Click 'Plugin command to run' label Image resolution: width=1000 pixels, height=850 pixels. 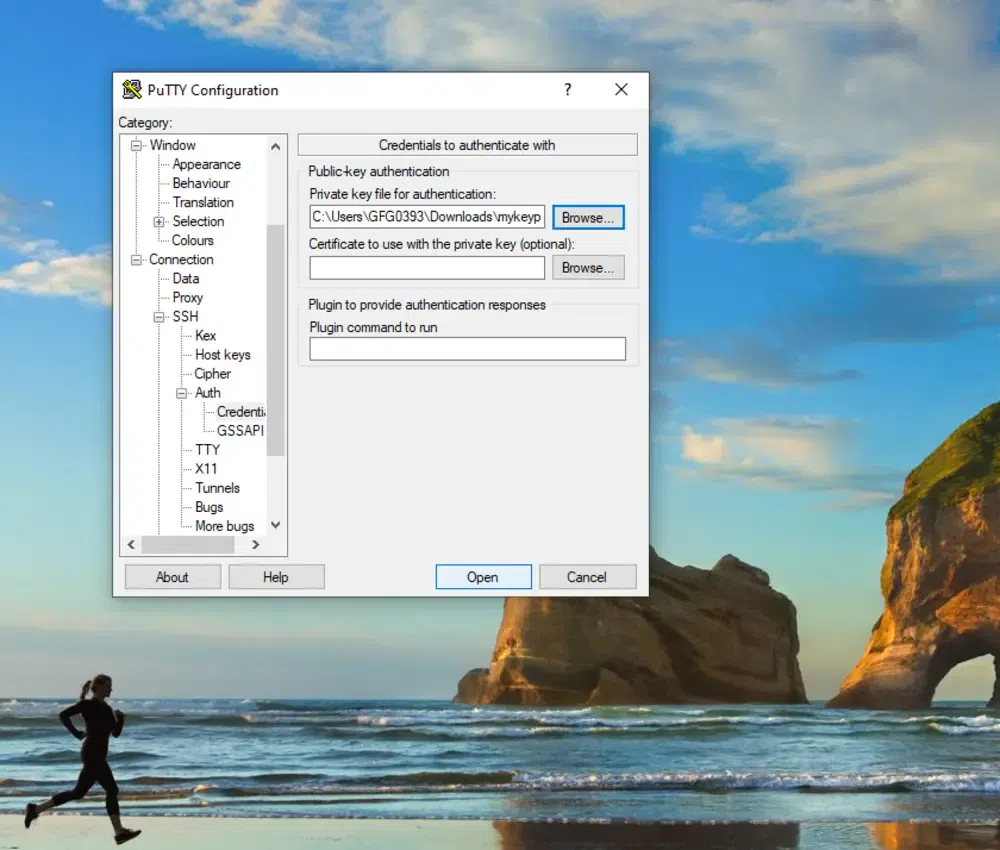click(x=373, y=328)
